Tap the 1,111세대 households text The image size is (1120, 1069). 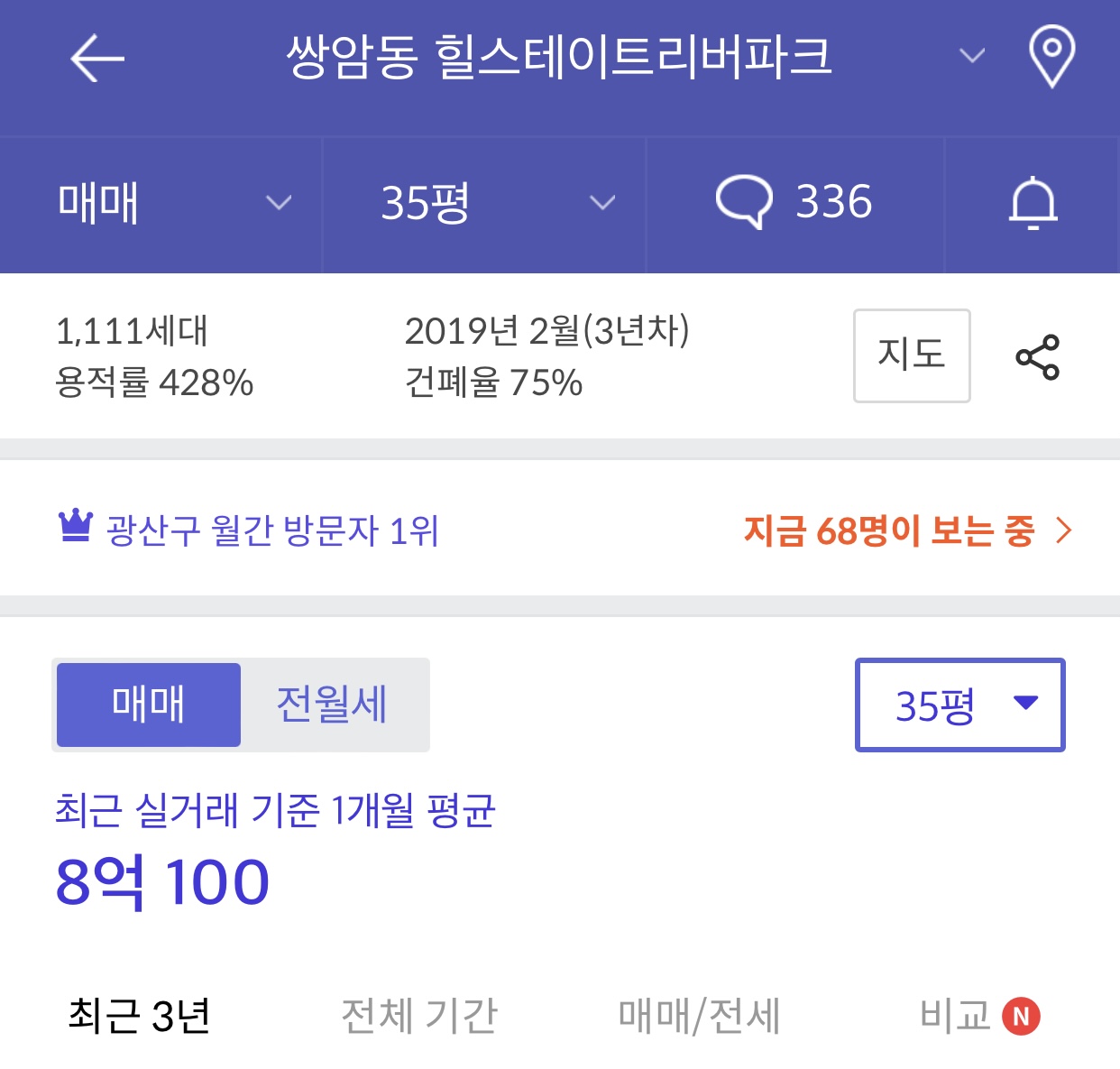132,331
